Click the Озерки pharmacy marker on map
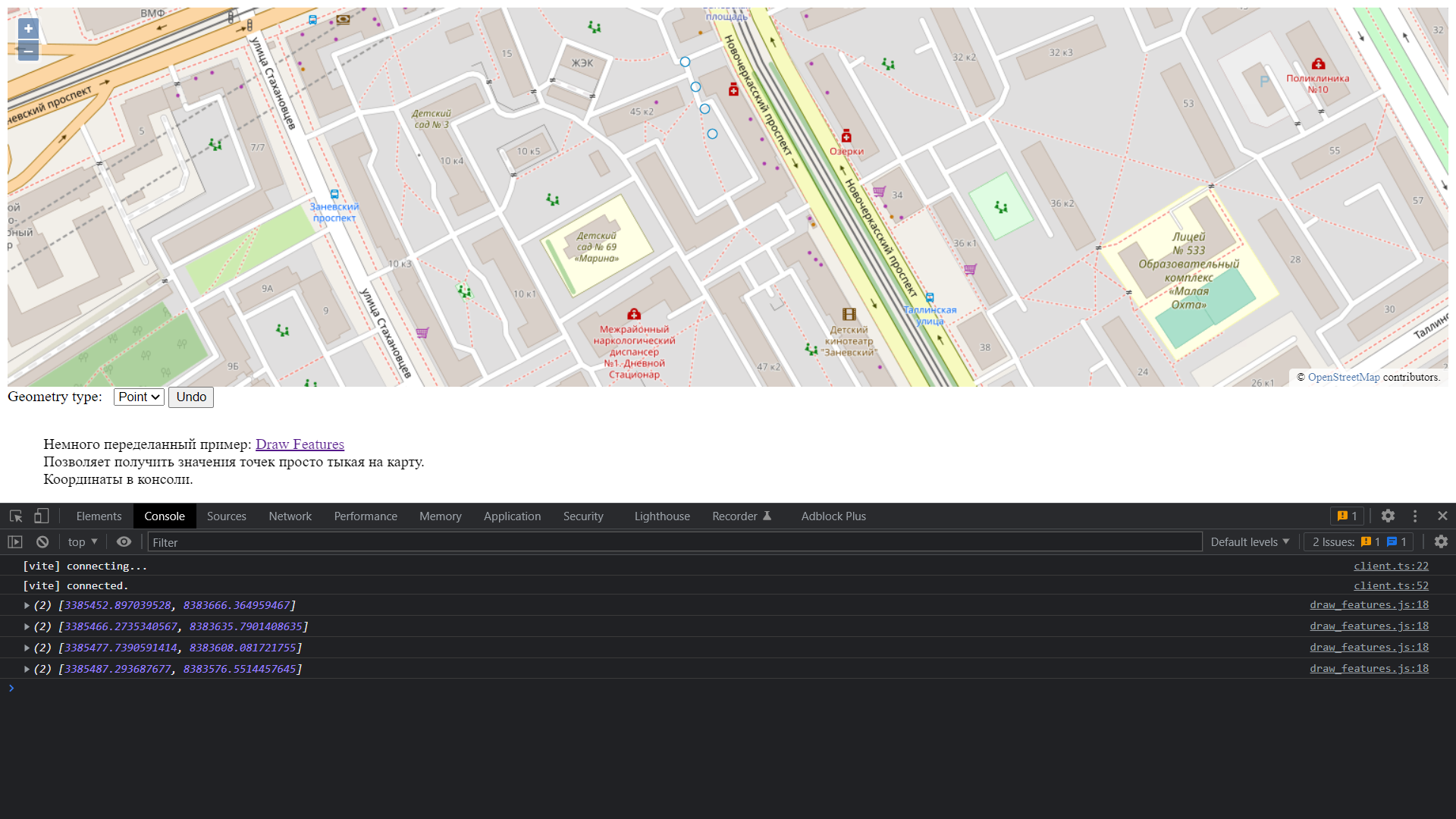Image resolution: width=1456 pixels, height=819 pixels. tap(846, 136)
